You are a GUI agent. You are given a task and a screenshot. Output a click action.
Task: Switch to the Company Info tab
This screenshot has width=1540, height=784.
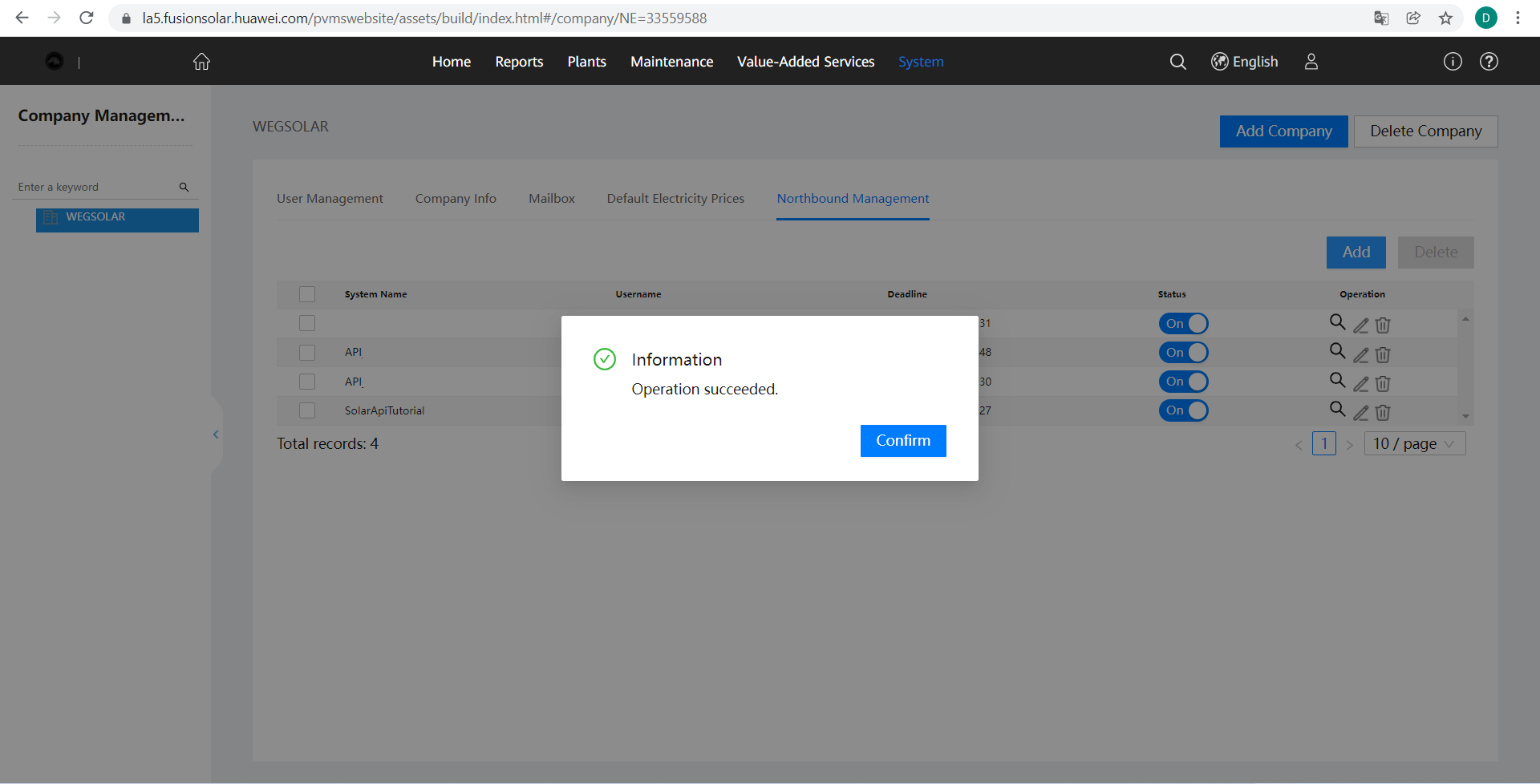456,199
